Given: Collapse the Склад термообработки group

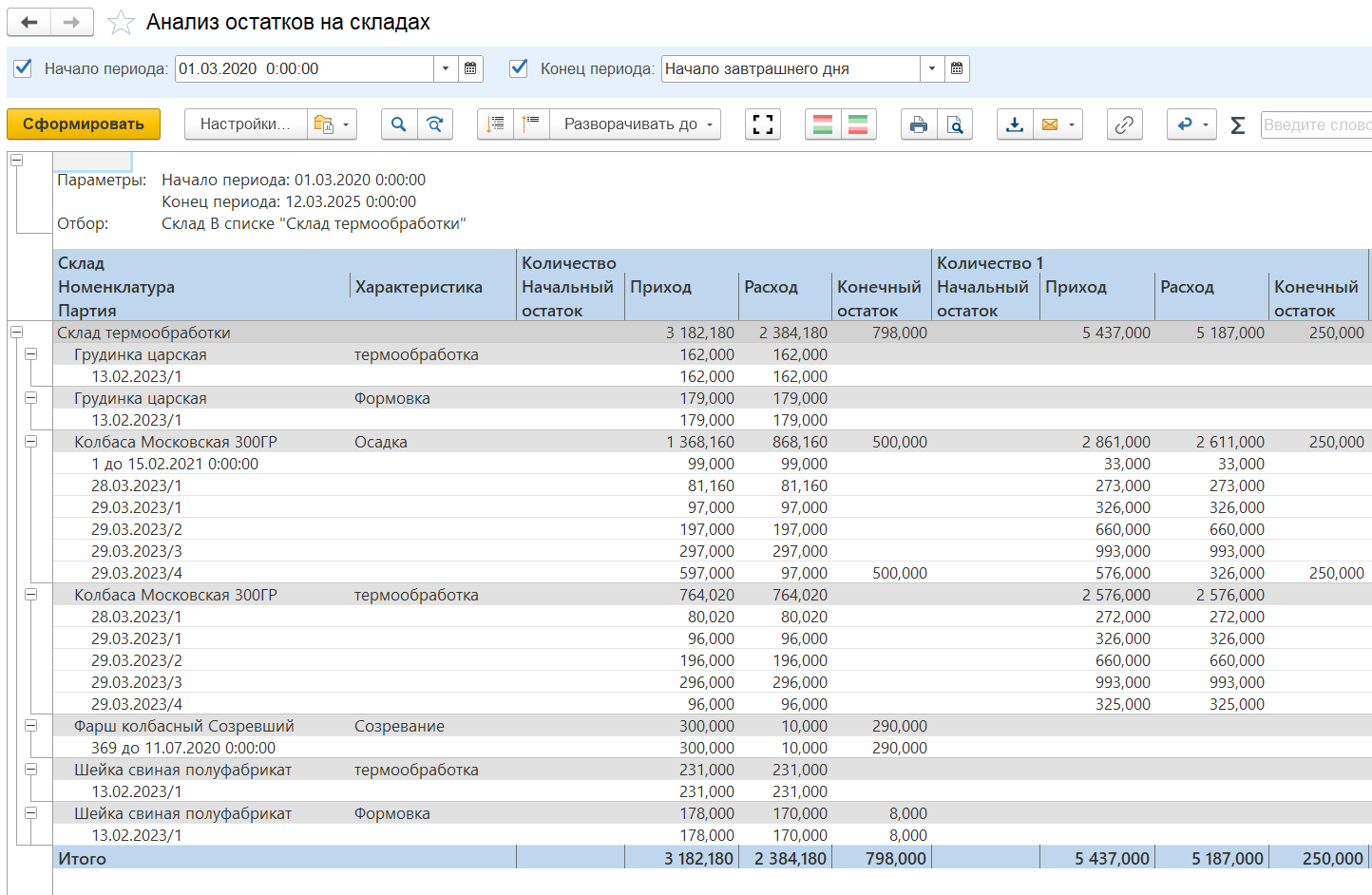Looking at the screenshot, I should click(16, 333).
